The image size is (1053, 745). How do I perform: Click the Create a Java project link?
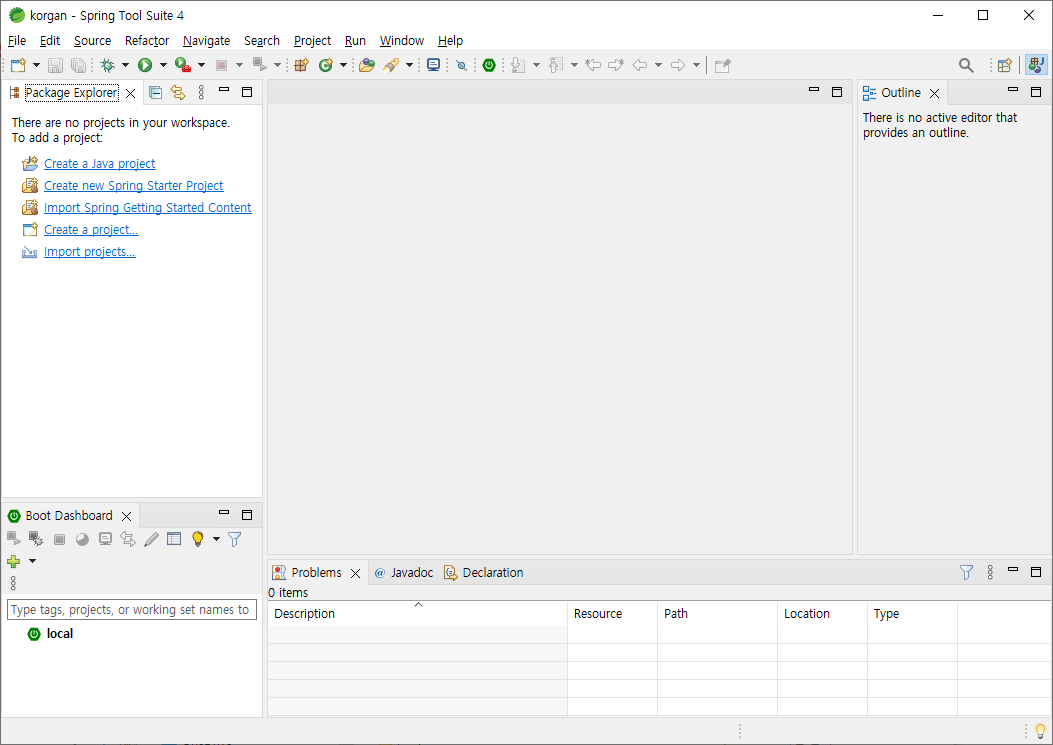(99, 163)
